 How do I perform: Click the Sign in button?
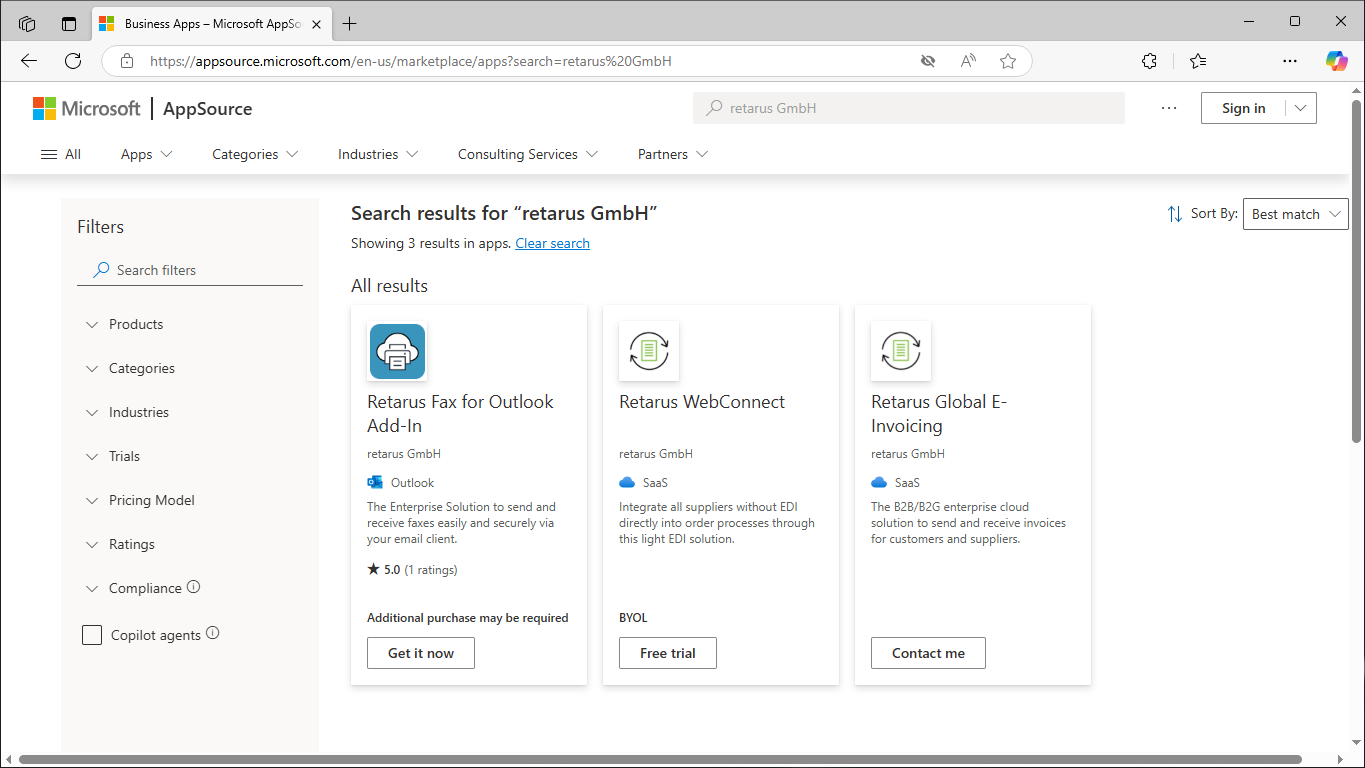click(x=1243, y=108)
